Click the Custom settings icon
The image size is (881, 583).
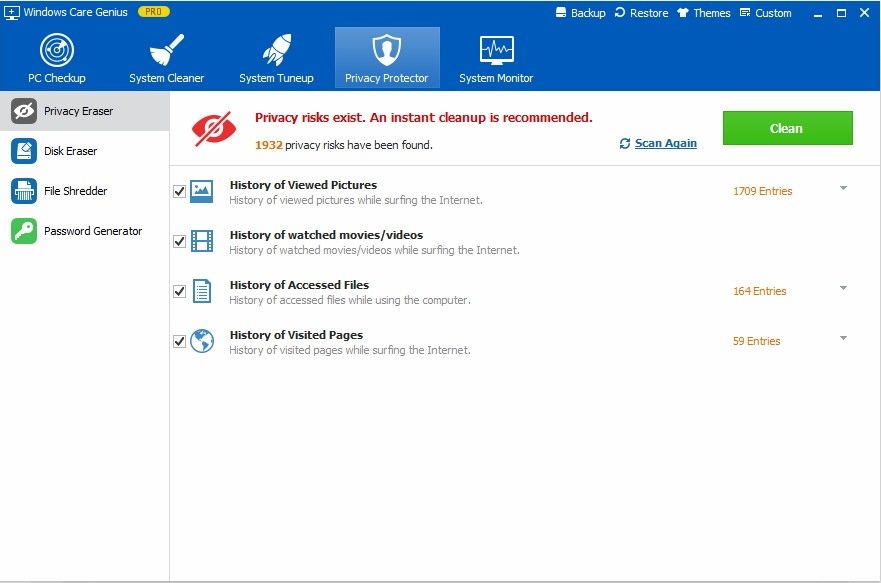coord(745,12)
